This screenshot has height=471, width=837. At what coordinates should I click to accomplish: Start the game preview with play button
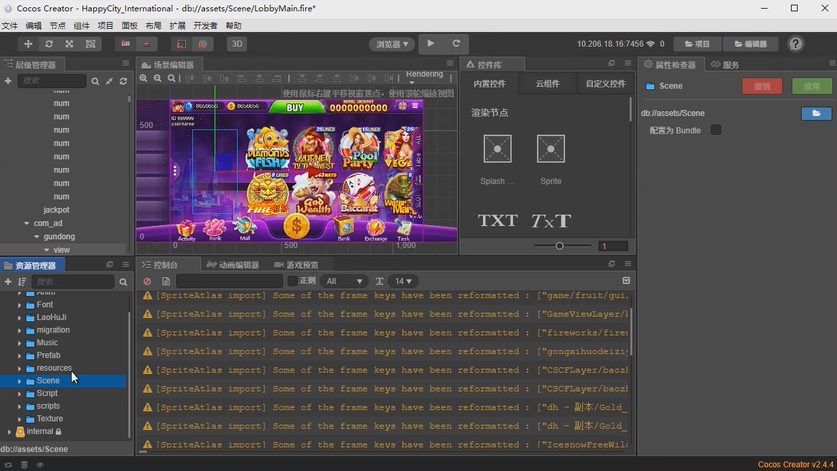[431, 44]
